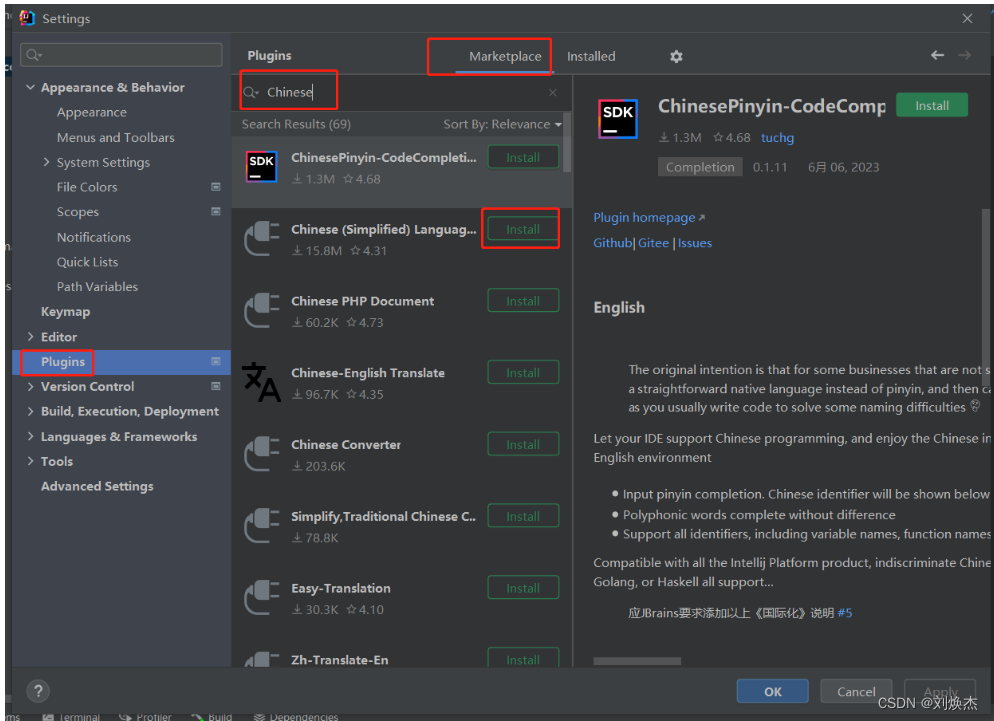Screen dimensions: 994x721
Task: Focus the settings search field
Action: pos(121,55)
